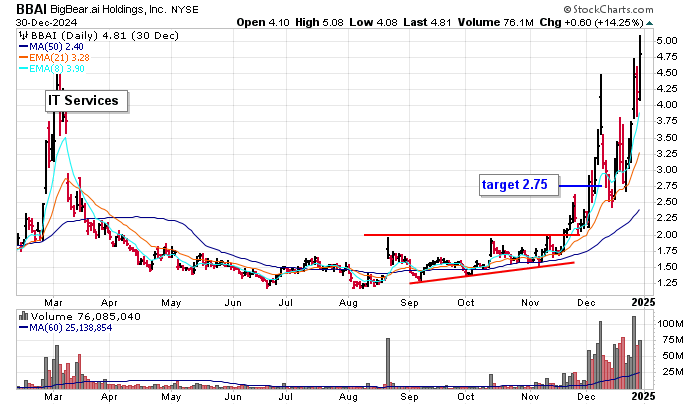Click the High 5.08 value
Viewport: 700px width, 405px height.
[319, 22]
